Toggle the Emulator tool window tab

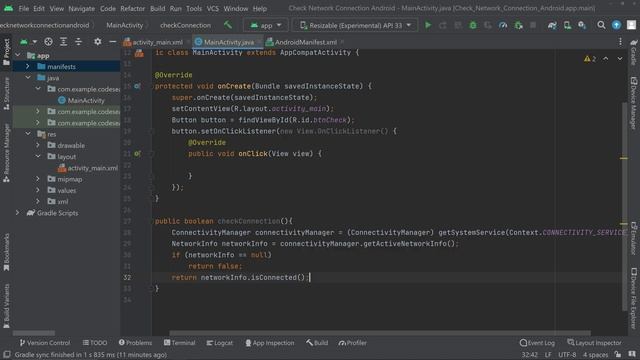[633, 239]
